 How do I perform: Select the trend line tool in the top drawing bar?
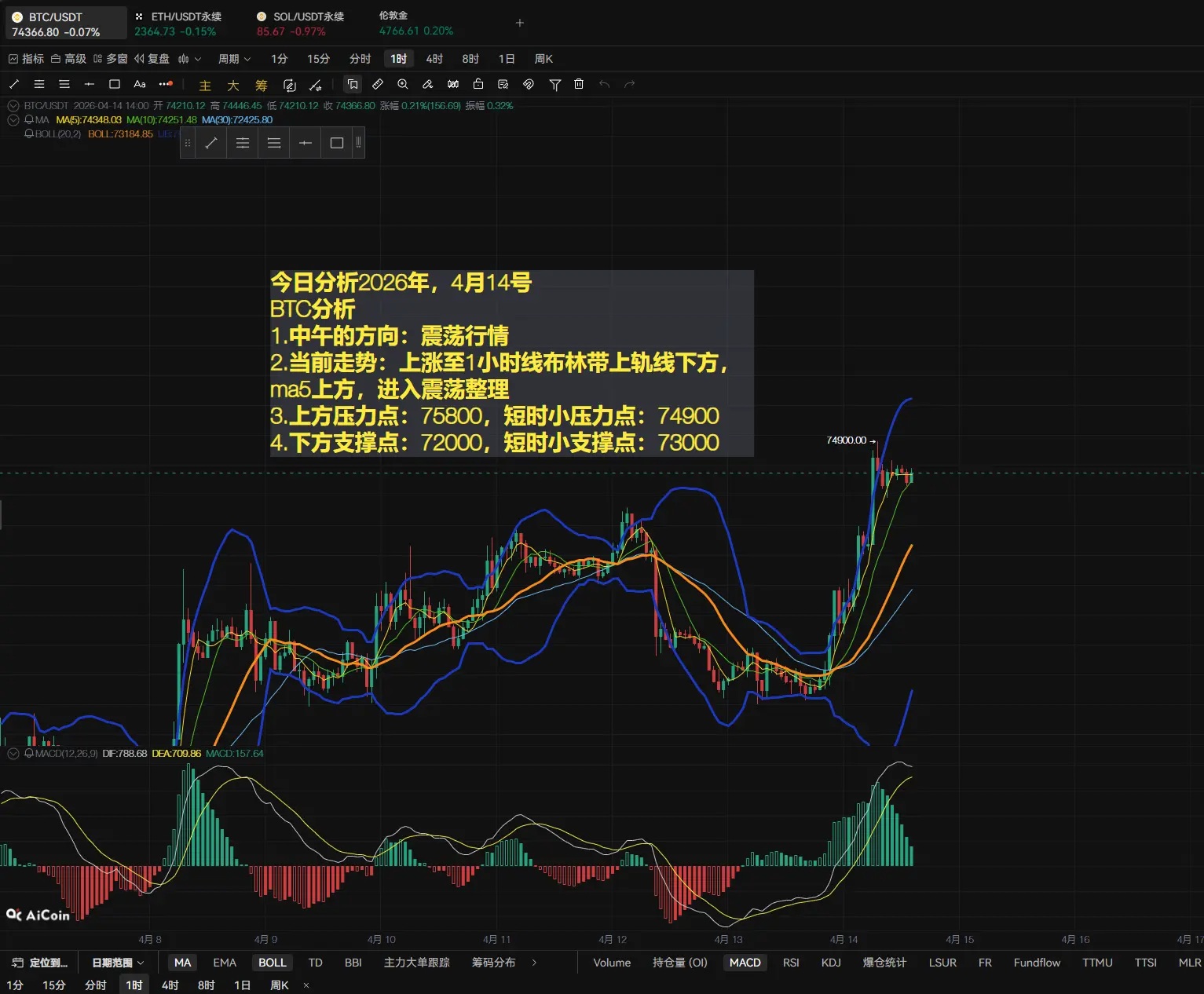14,84
